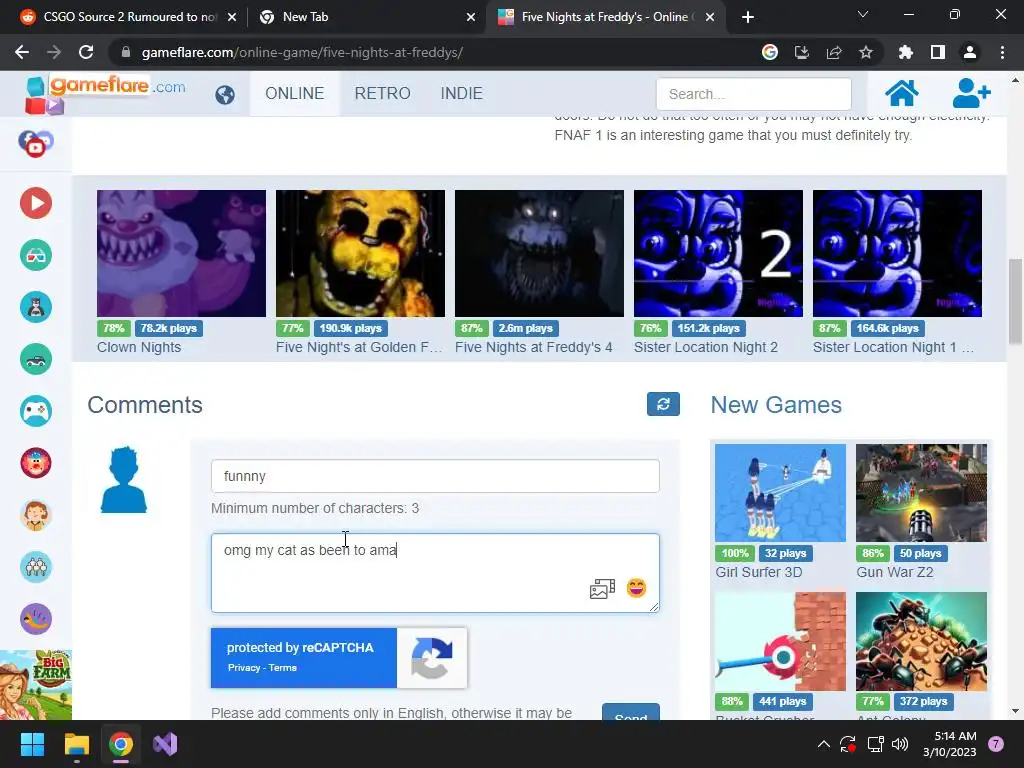Open the Google icon in address bar
The width and height of the screenshot is (1024, 768).
pyautogui.click(x=770, y=52)
